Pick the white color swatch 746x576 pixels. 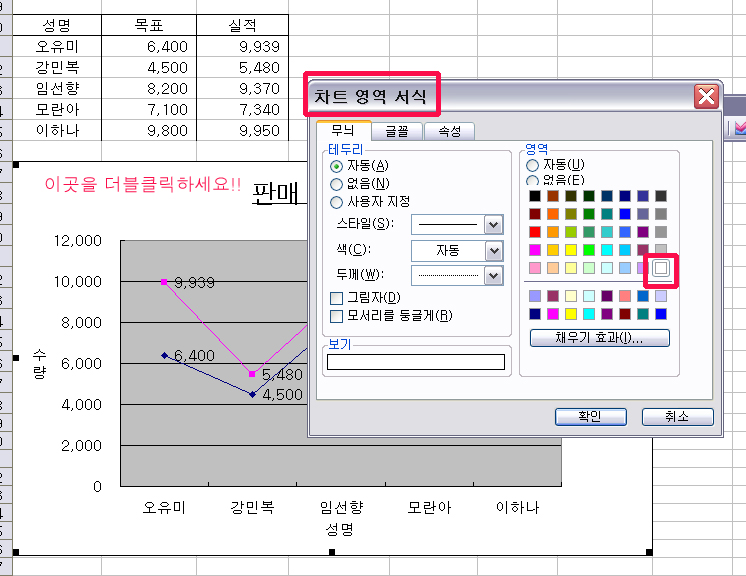coord(660,268)
